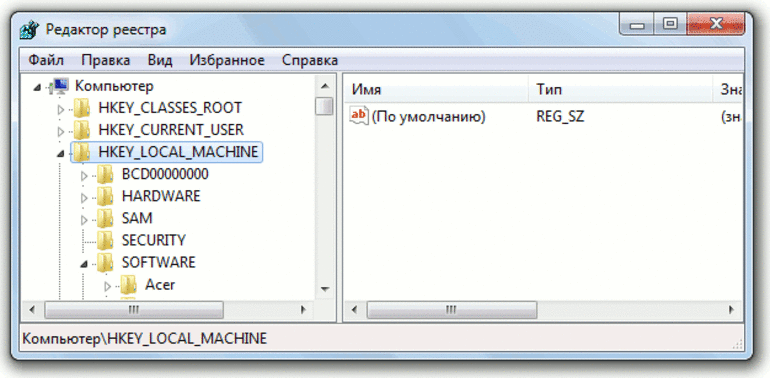The width and height of the screenshot is (770, 378).
Task: Click the tree pane scroll left arrow
Action: tap(32, 310)
